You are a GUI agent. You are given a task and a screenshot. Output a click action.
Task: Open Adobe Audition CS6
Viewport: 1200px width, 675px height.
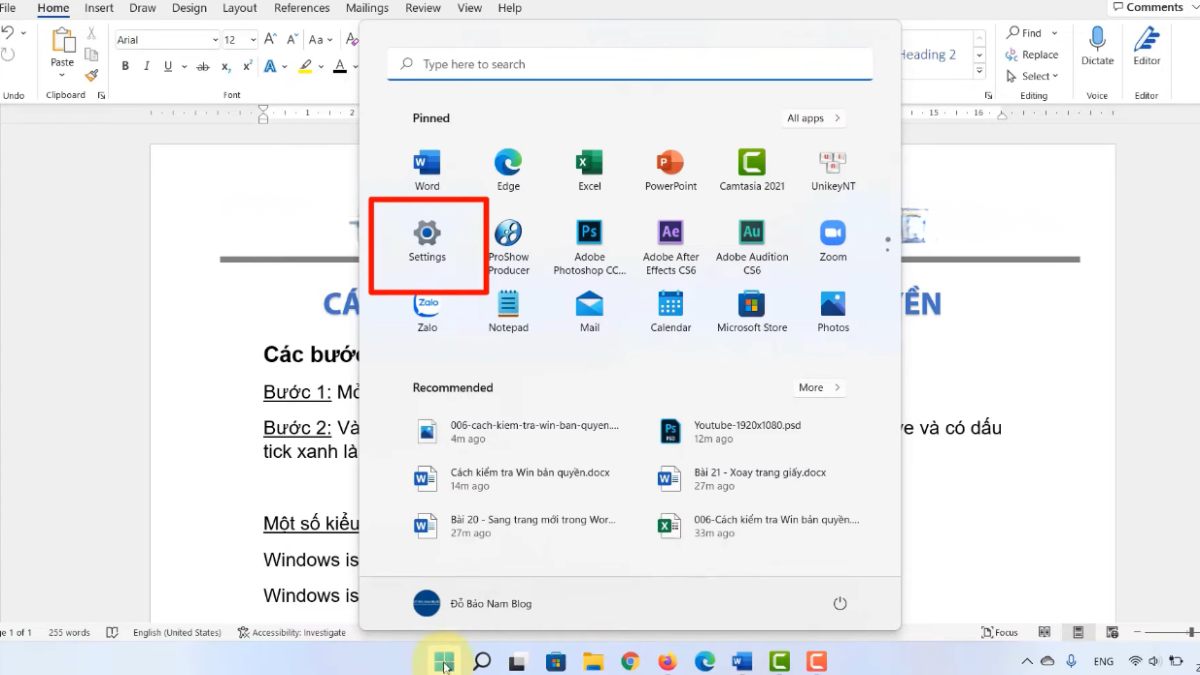[752, 247]
